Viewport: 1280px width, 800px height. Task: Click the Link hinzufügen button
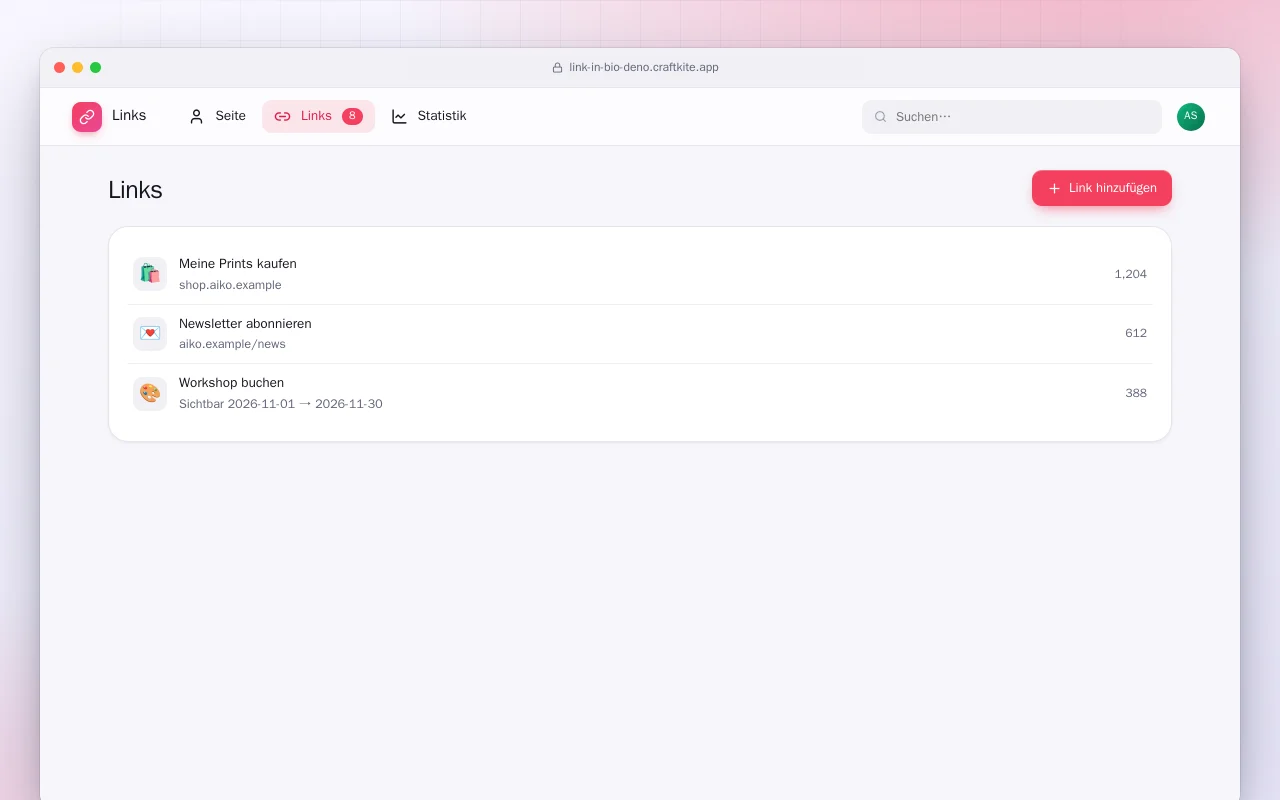(1102, 188)
